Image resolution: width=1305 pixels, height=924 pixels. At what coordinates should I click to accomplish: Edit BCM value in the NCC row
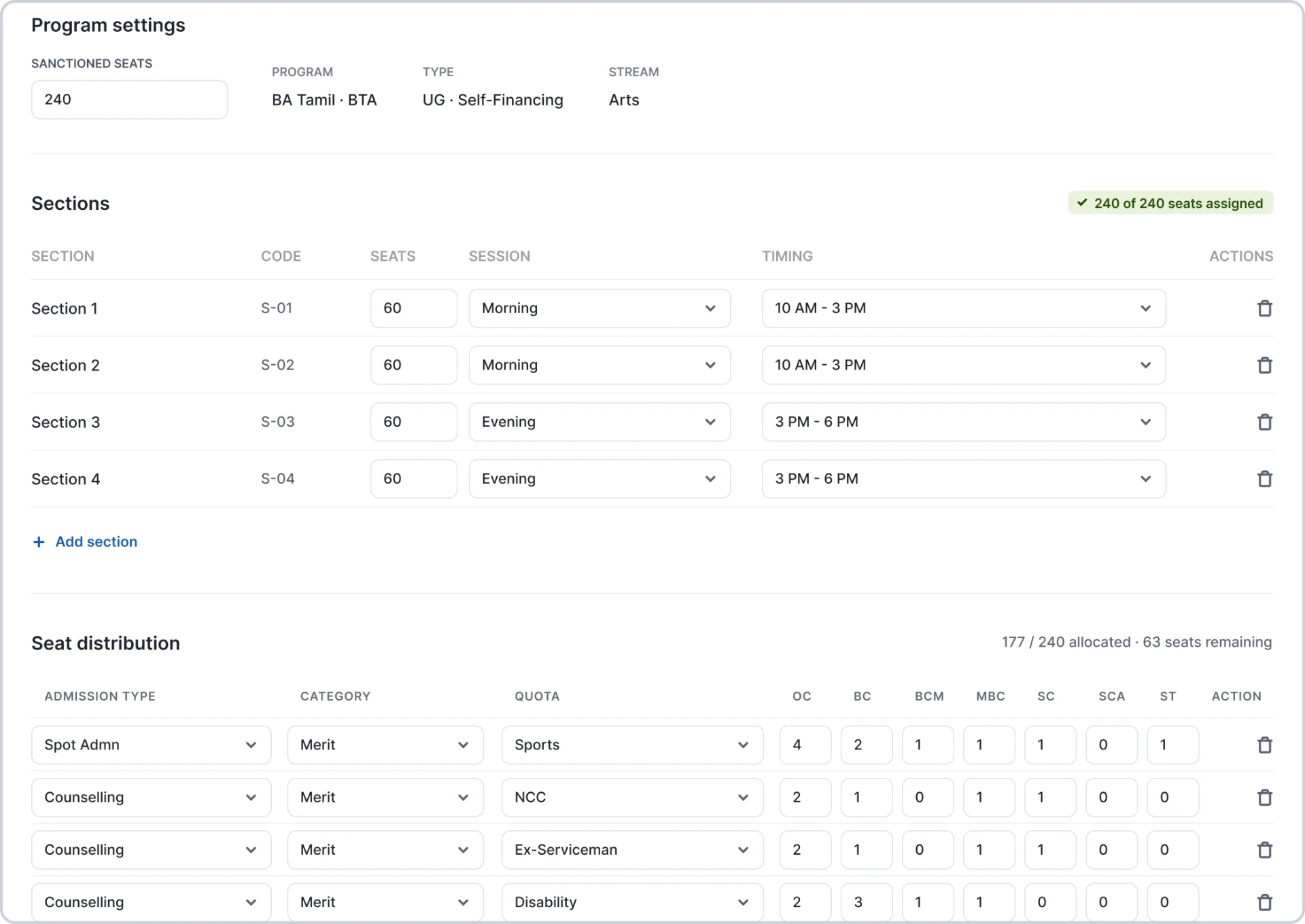(x=928, y=798)
